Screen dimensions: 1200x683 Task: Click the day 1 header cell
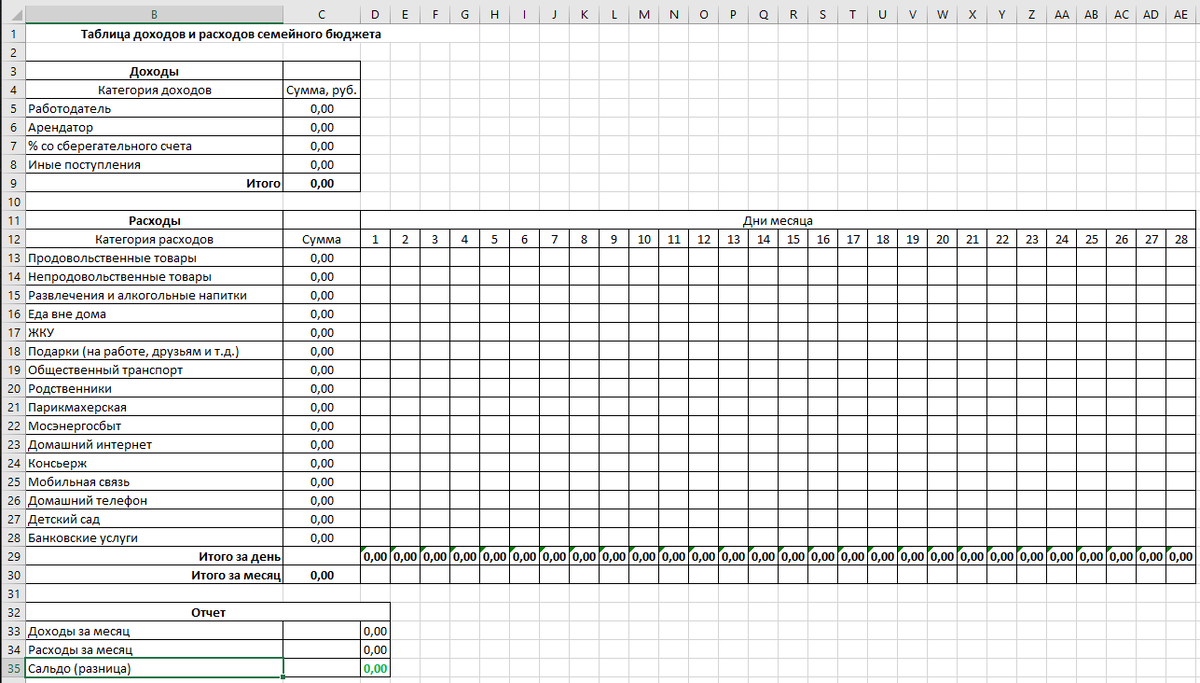click(375, 239)
